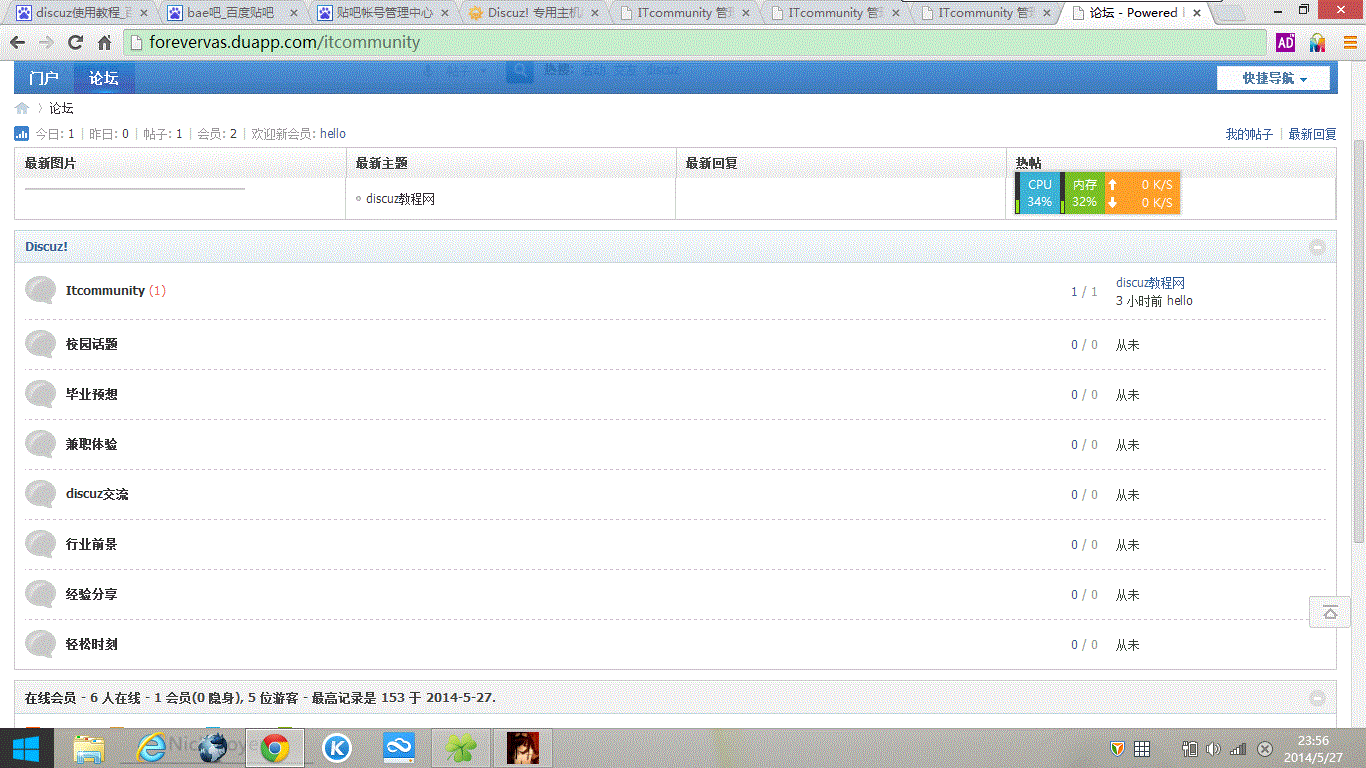The image size is (1366, 768).
Task: Launch Internet Explorer from the taskbar
Action: (x=151, y=748)
